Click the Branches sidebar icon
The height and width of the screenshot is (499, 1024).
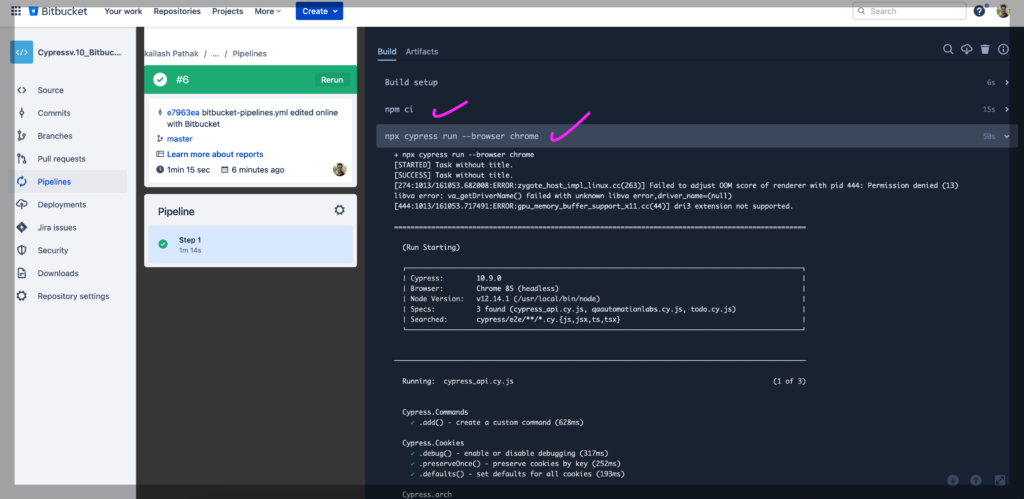(22, 136)
